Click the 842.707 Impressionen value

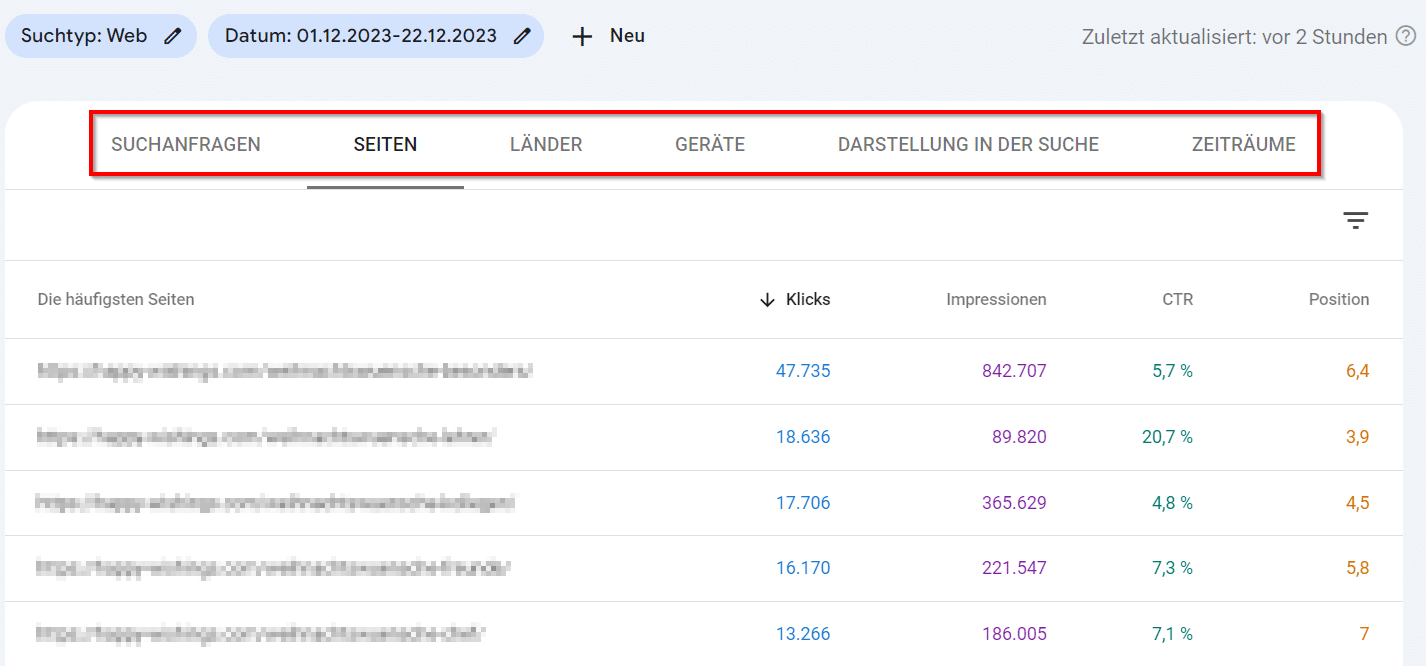(x=1014, y=370)
